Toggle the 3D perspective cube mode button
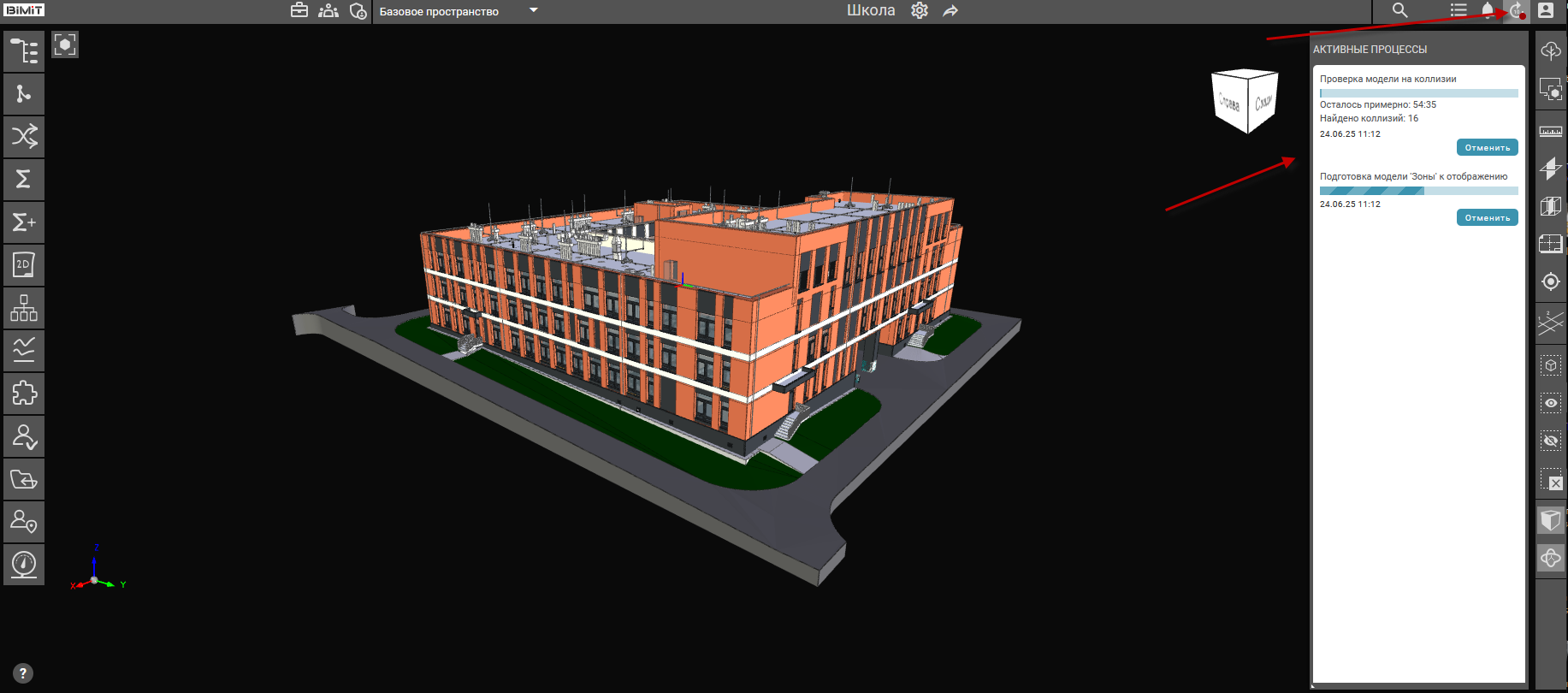The height and width of the screenshot is (693, 1568). [1550, 520]
